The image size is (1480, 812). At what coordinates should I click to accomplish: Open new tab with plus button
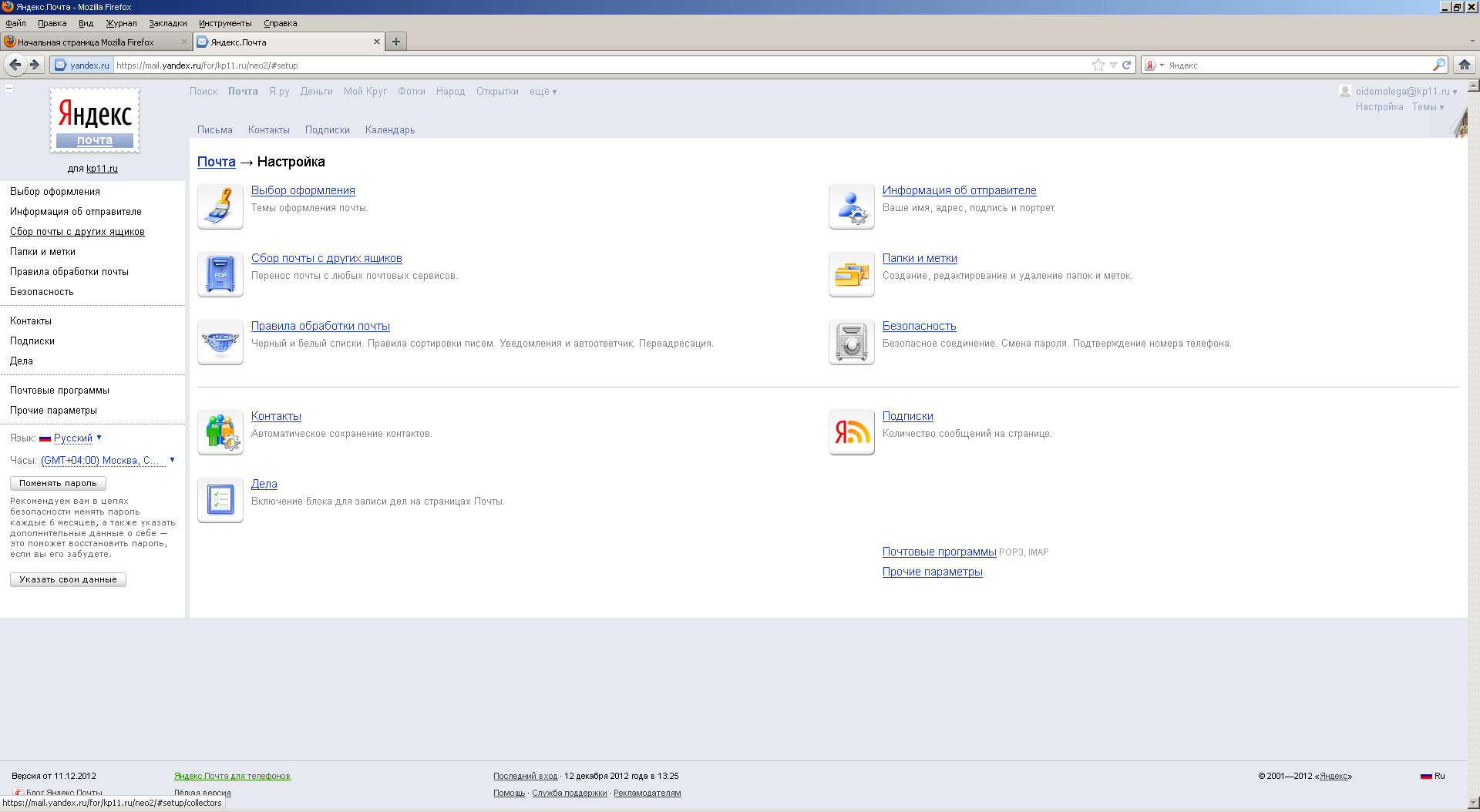coord(396,42)
